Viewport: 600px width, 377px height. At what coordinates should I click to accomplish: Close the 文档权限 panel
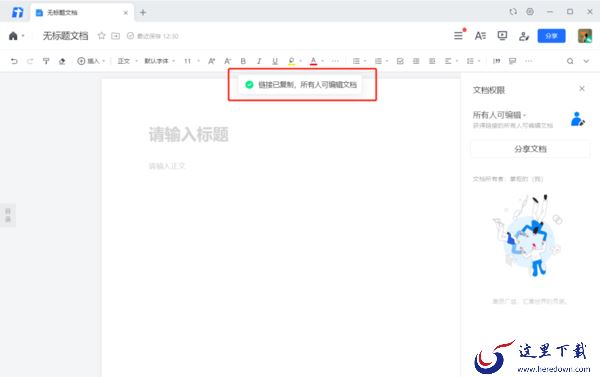click(582, 88)
